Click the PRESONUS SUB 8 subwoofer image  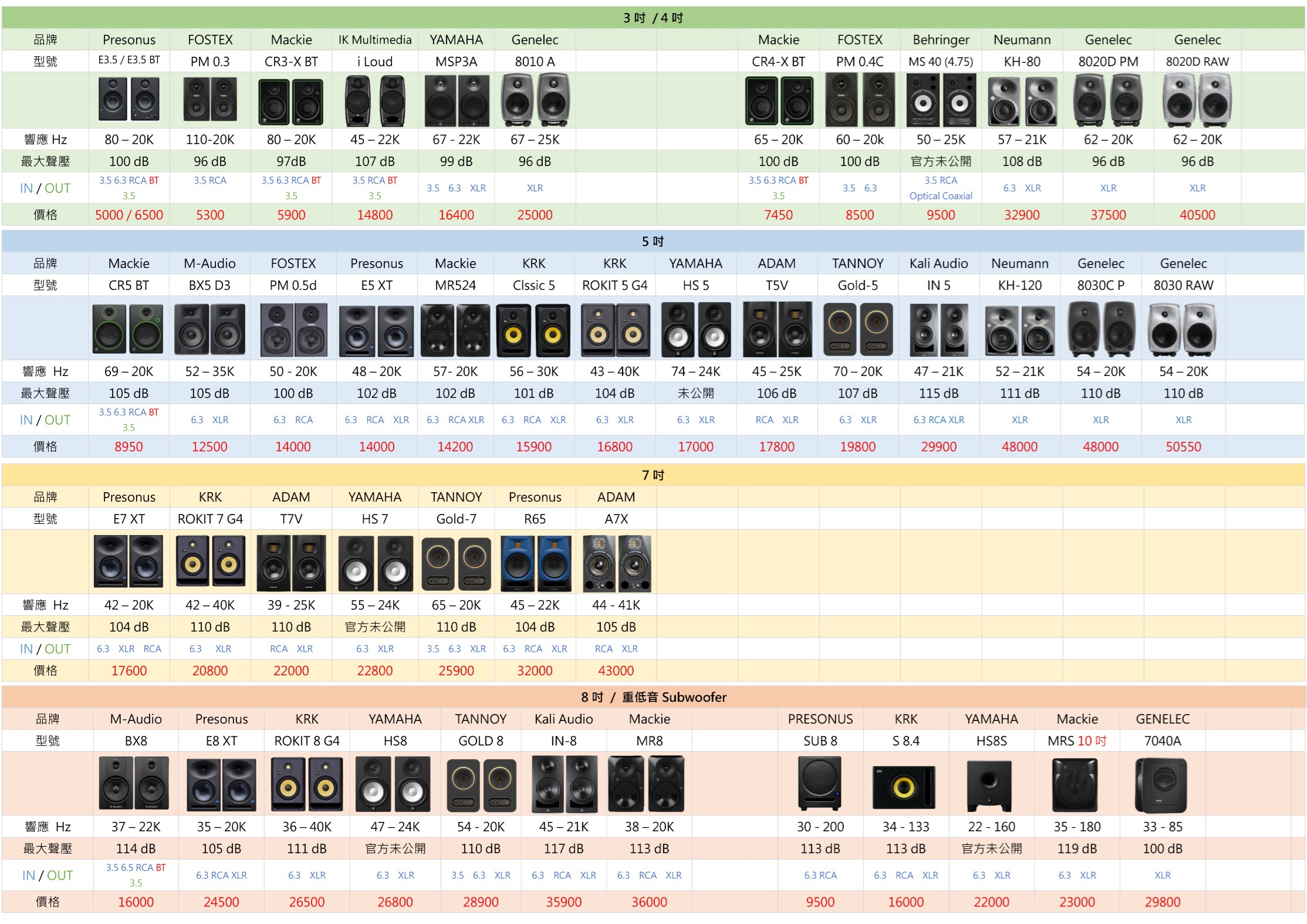(820, 783)
